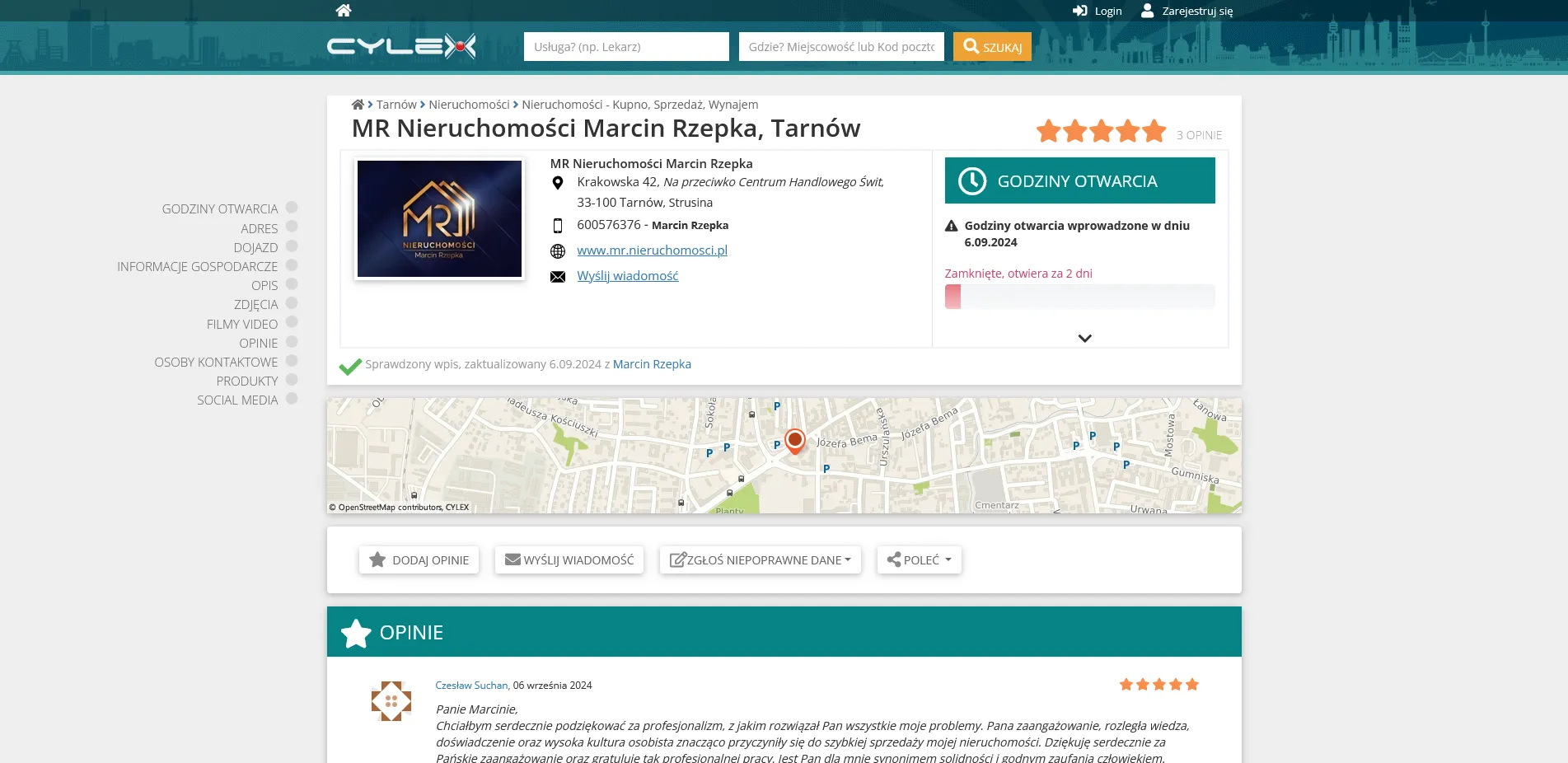The image size is (1568, 763).
Task: Jump to OPINIE section in sidebar
Action: pyautogui.click(x=259, y=344)
